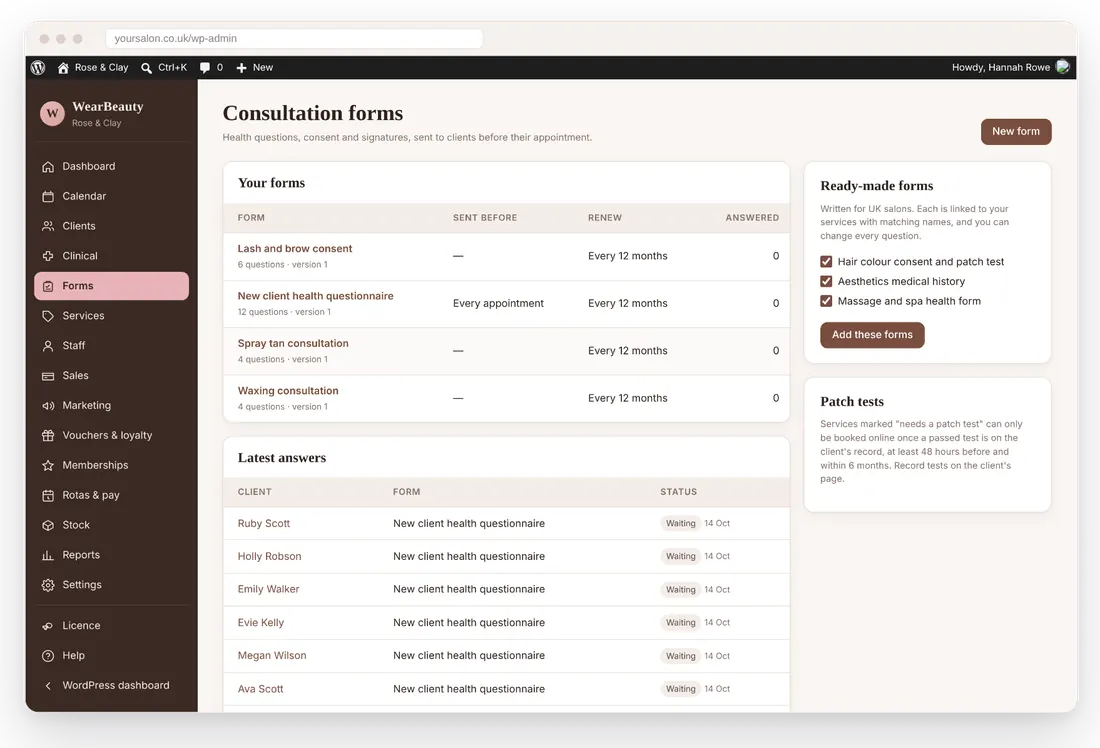This screenshot has width=1100, height=748.
Task: Open client Holly Robson
Action: point(269,556)
